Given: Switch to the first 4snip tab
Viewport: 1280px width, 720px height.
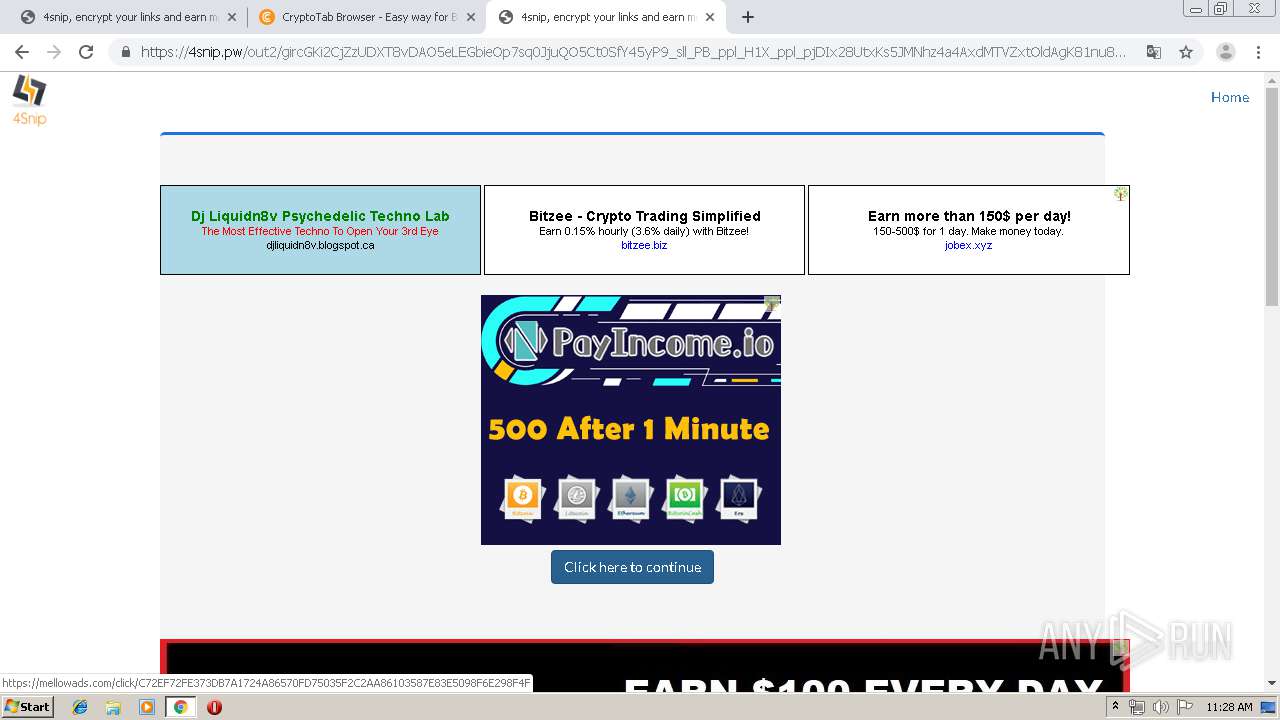Looking at the screenshot, I should (125, 17).
